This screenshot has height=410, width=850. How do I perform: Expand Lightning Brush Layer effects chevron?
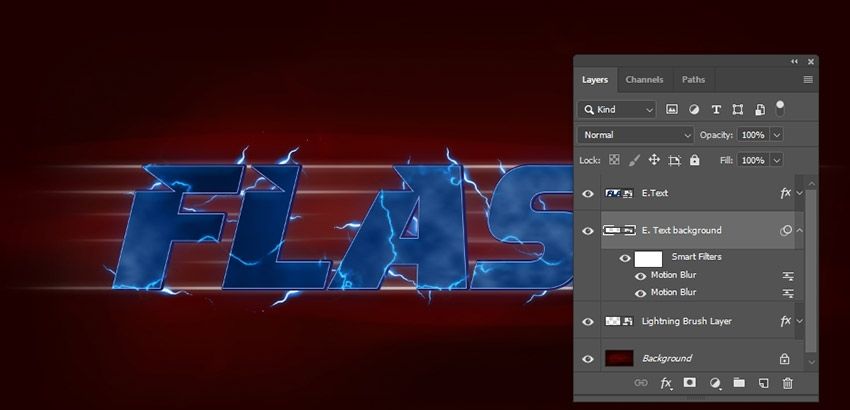coord(799,321)
